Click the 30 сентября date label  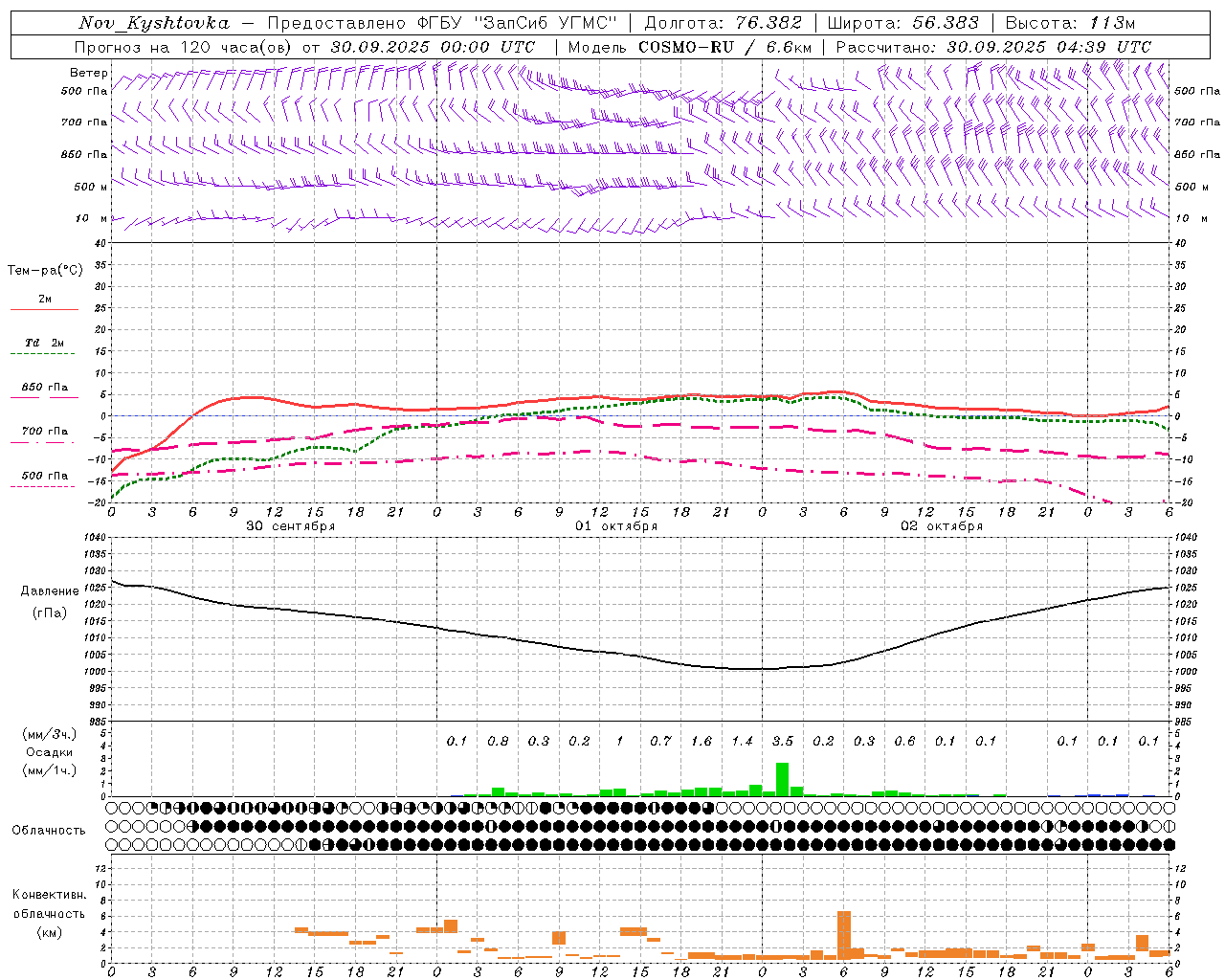(x=290, y=526)
